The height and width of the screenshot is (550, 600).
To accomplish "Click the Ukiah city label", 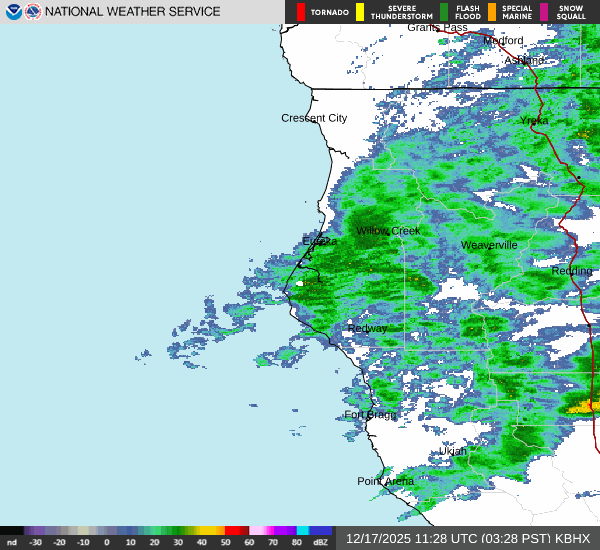I will pyautogui.click(x=453, y=451).
